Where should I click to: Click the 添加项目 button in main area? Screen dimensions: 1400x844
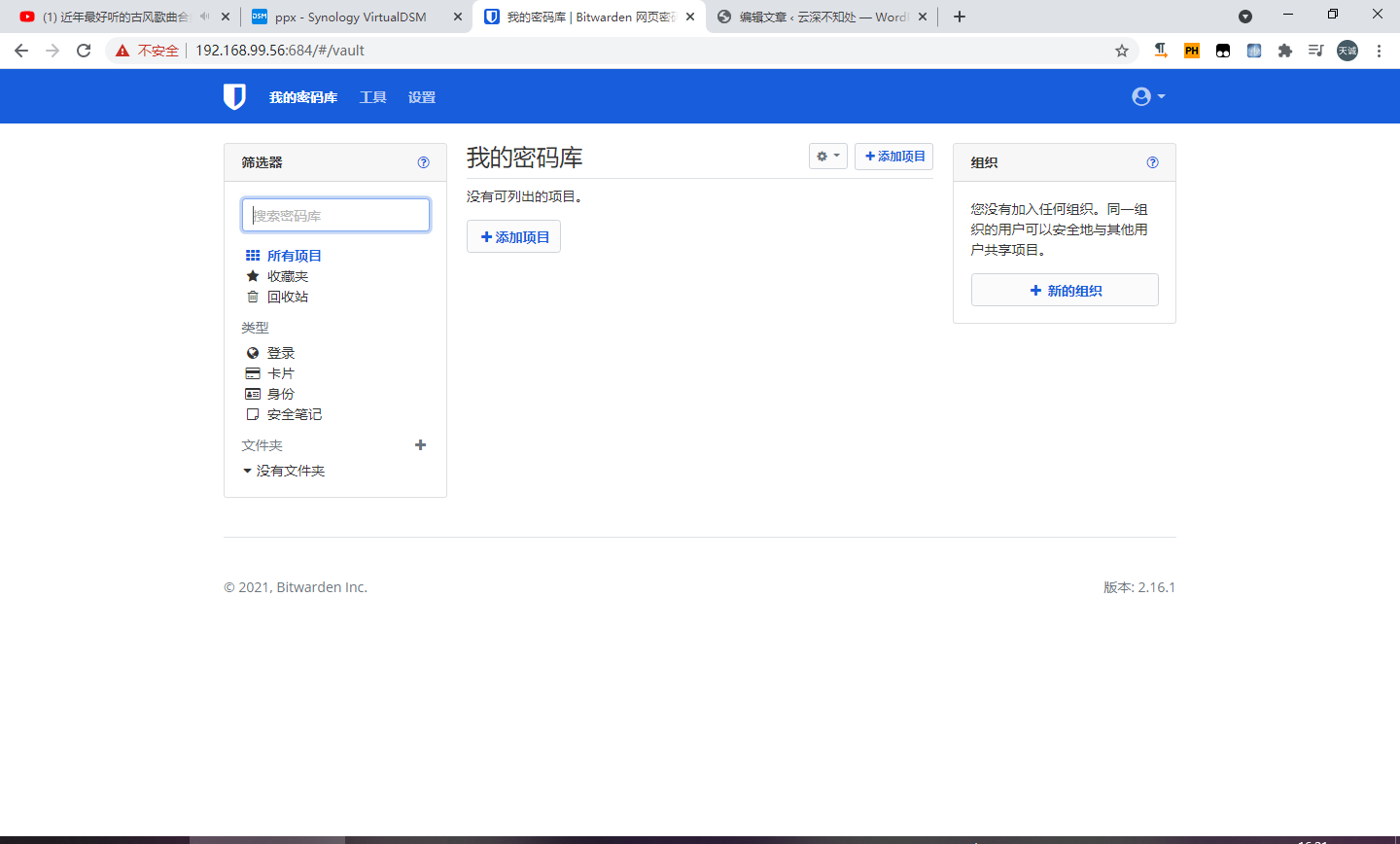513,236
